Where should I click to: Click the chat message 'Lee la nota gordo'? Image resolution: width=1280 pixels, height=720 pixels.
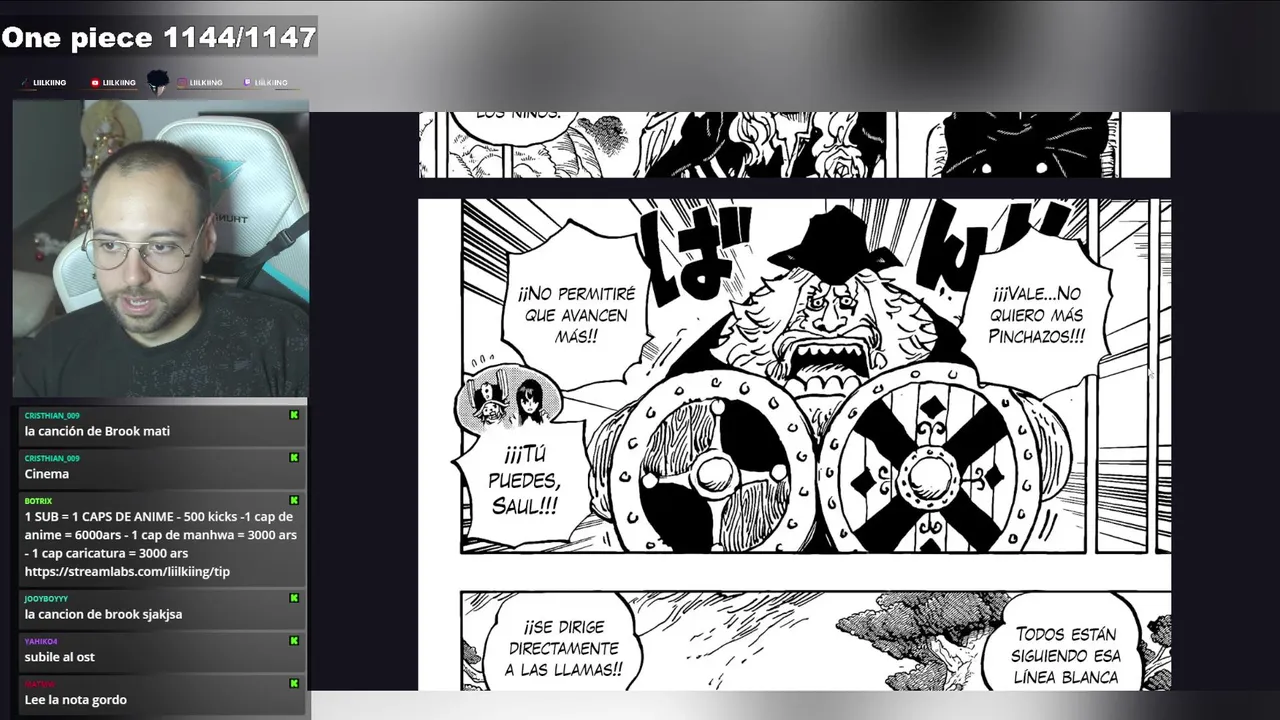pyautogui.click(x=75, y=700)
